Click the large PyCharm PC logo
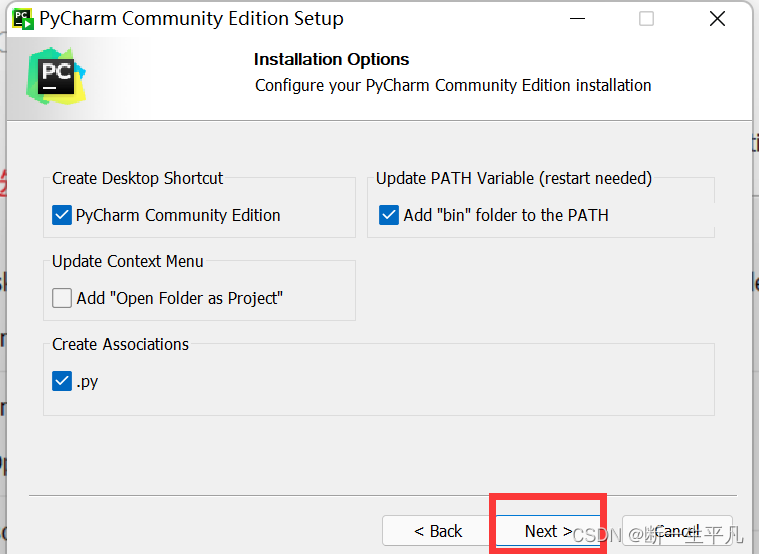This screenshot has height=554, width=759. 56,76
